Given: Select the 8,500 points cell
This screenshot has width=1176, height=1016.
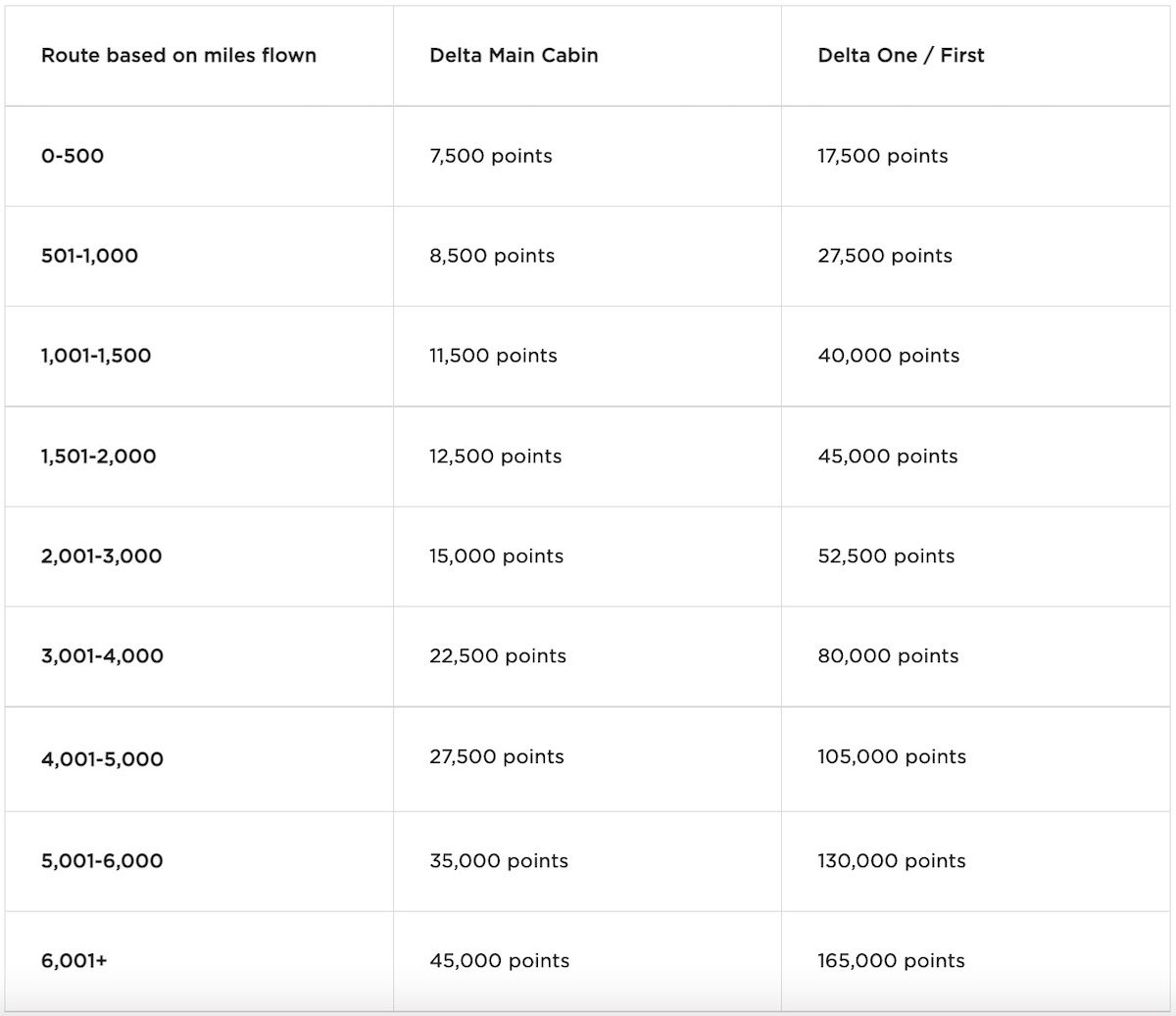Looking at the screenshot, I should click(492, 256).
